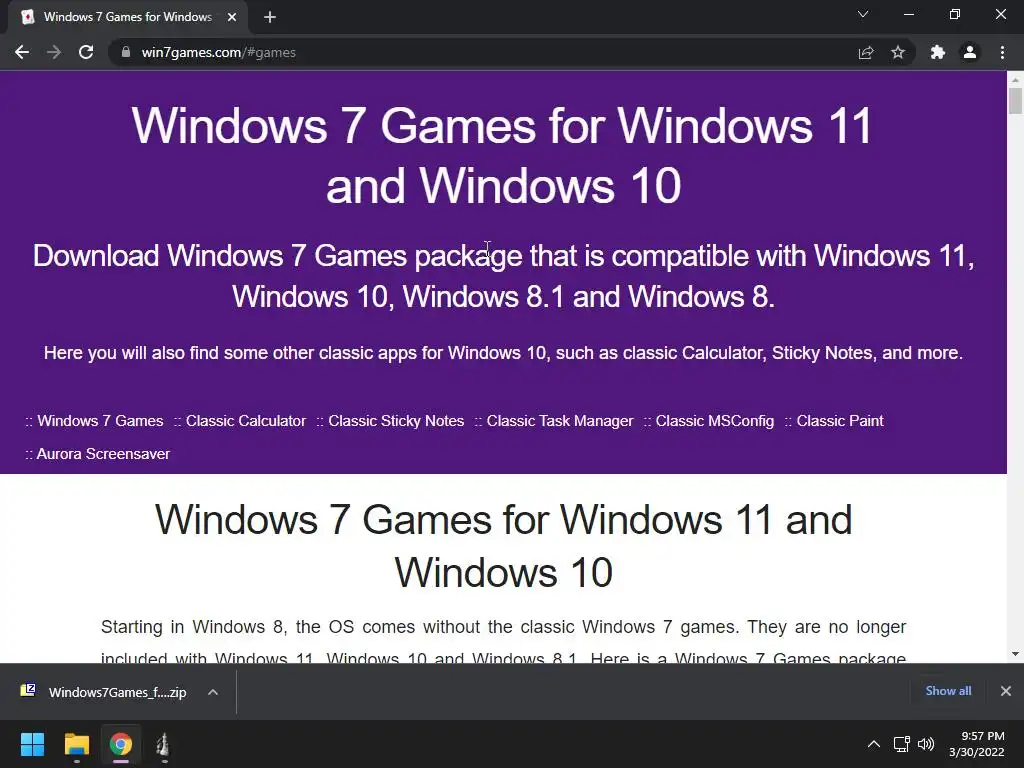Close the downloads bar
The width and height of the screenshot is (1024, 768).
[x=1006, y=691]
